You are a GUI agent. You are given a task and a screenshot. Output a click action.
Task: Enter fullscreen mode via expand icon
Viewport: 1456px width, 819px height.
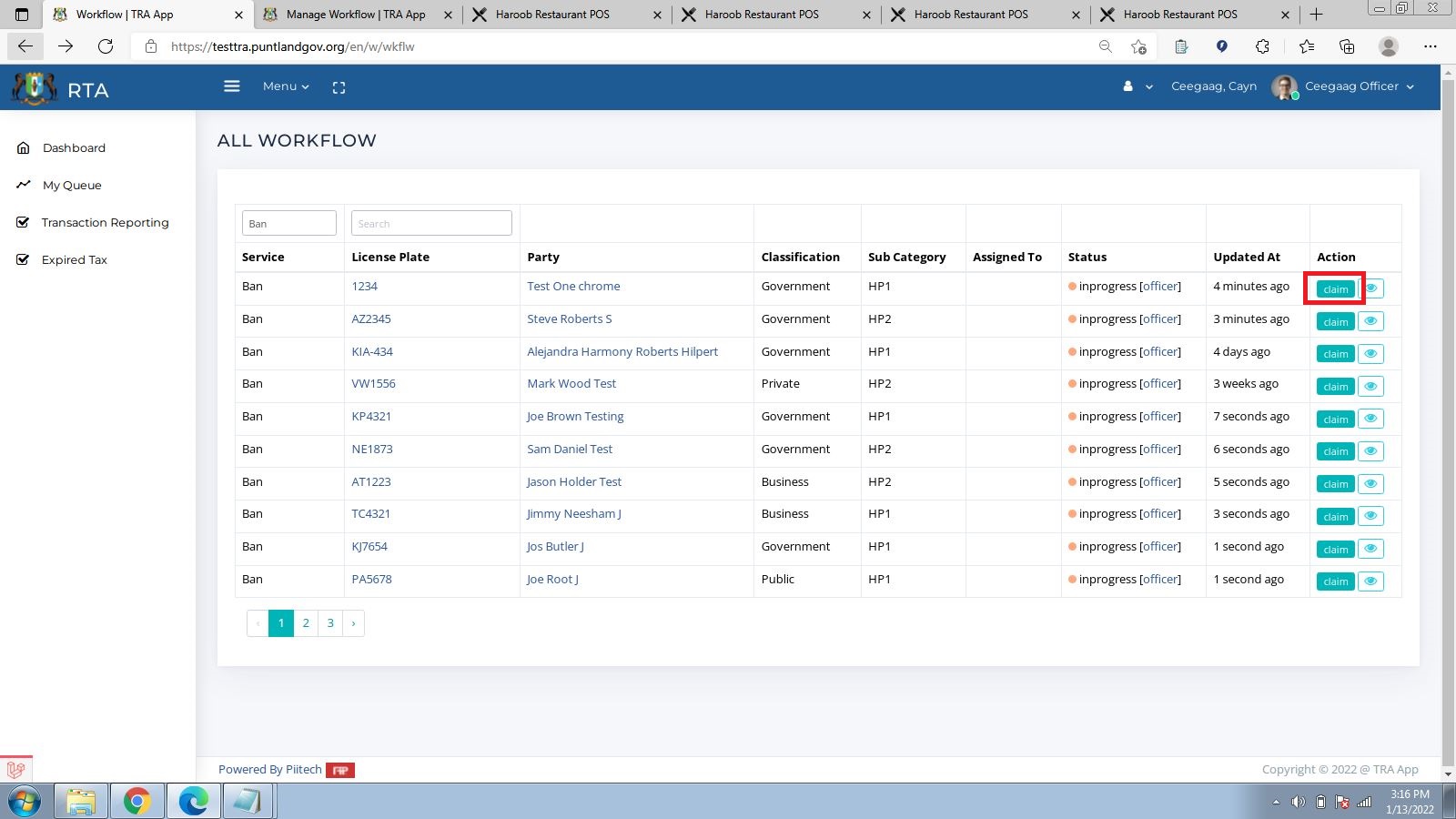(x=339, y=87)
